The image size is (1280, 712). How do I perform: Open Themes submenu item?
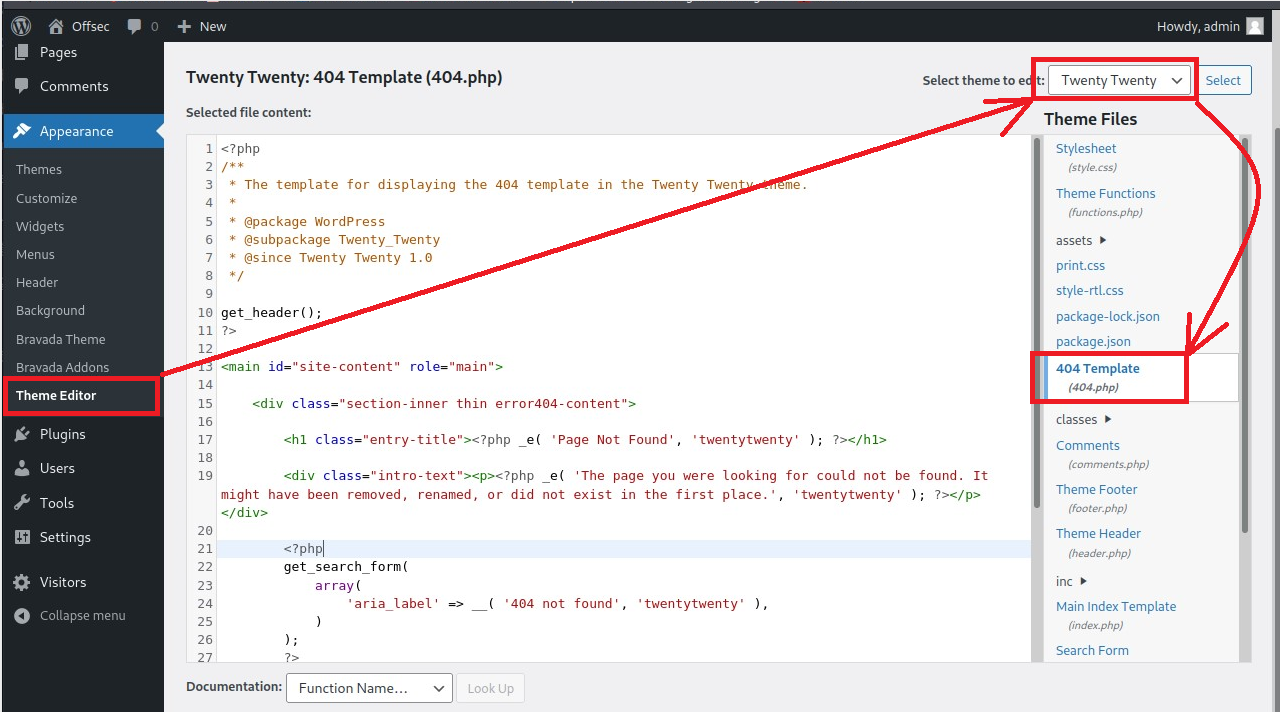click(39, 170)
